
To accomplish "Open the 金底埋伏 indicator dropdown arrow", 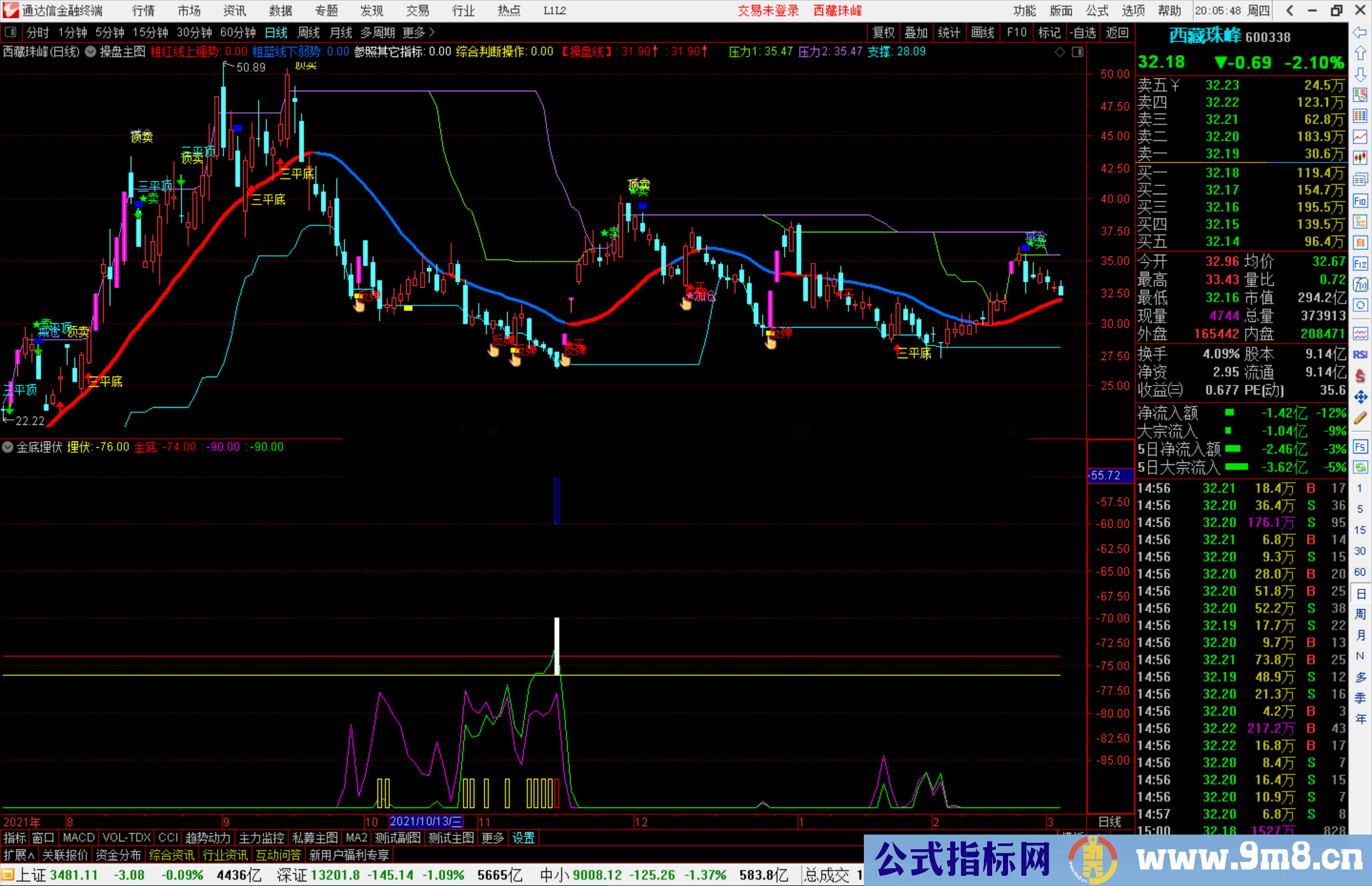I will (x=8, y=447).
